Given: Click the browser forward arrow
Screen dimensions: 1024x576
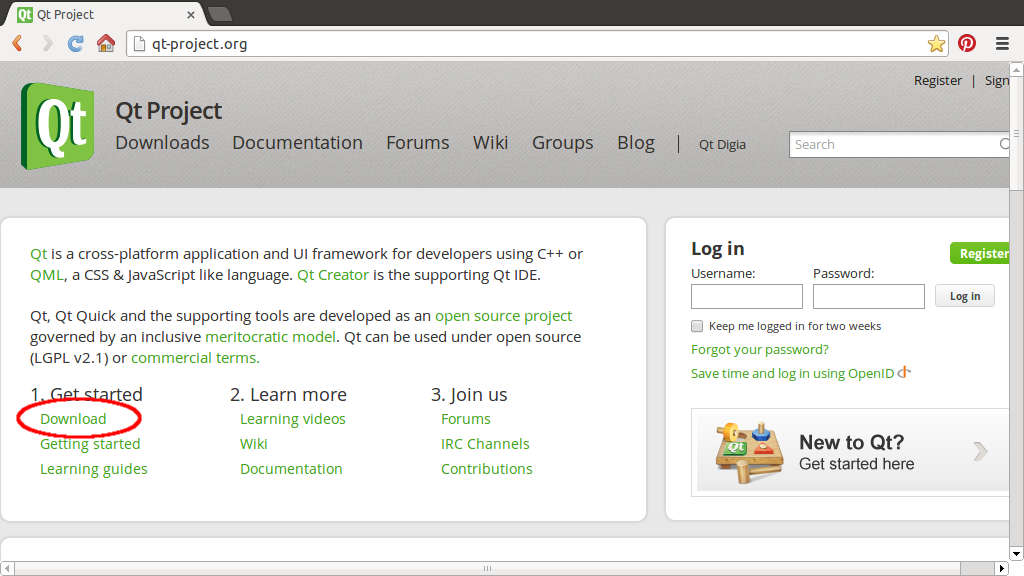Looking at the screenshot, I should (x=48, y=44).
